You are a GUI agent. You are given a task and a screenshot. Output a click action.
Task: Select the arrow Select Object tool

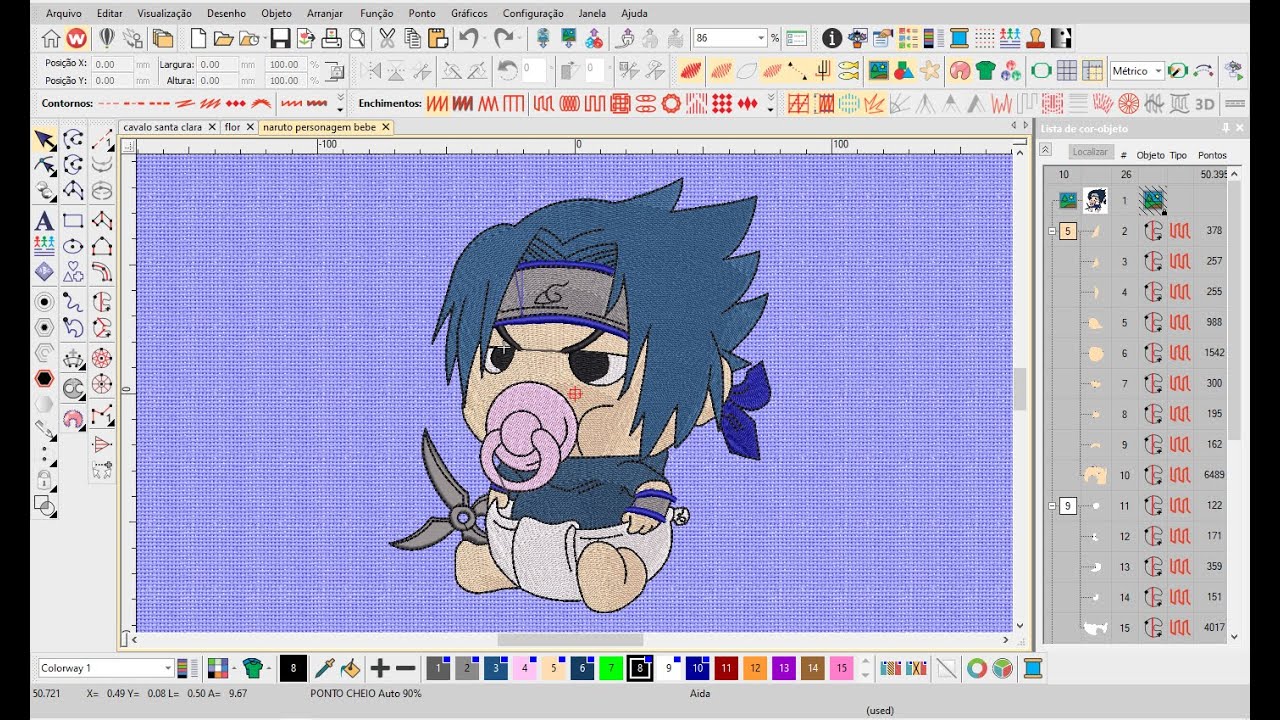pos(44,139)
